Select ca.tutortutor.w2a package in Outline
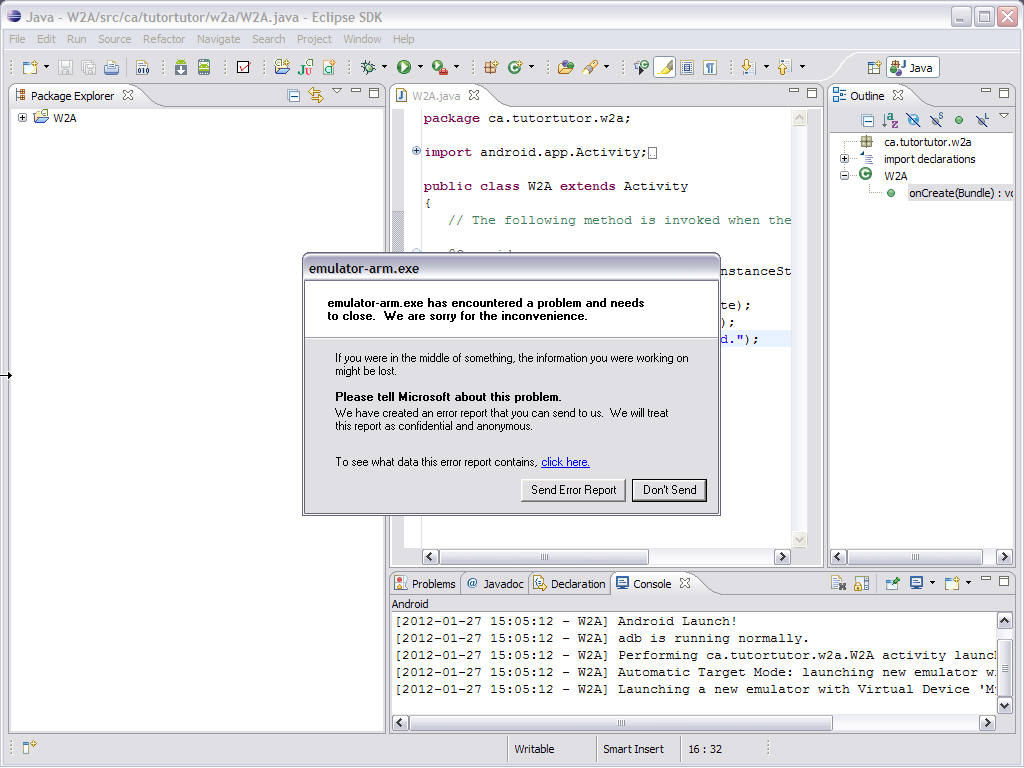1024x768 pixels. 927,142
